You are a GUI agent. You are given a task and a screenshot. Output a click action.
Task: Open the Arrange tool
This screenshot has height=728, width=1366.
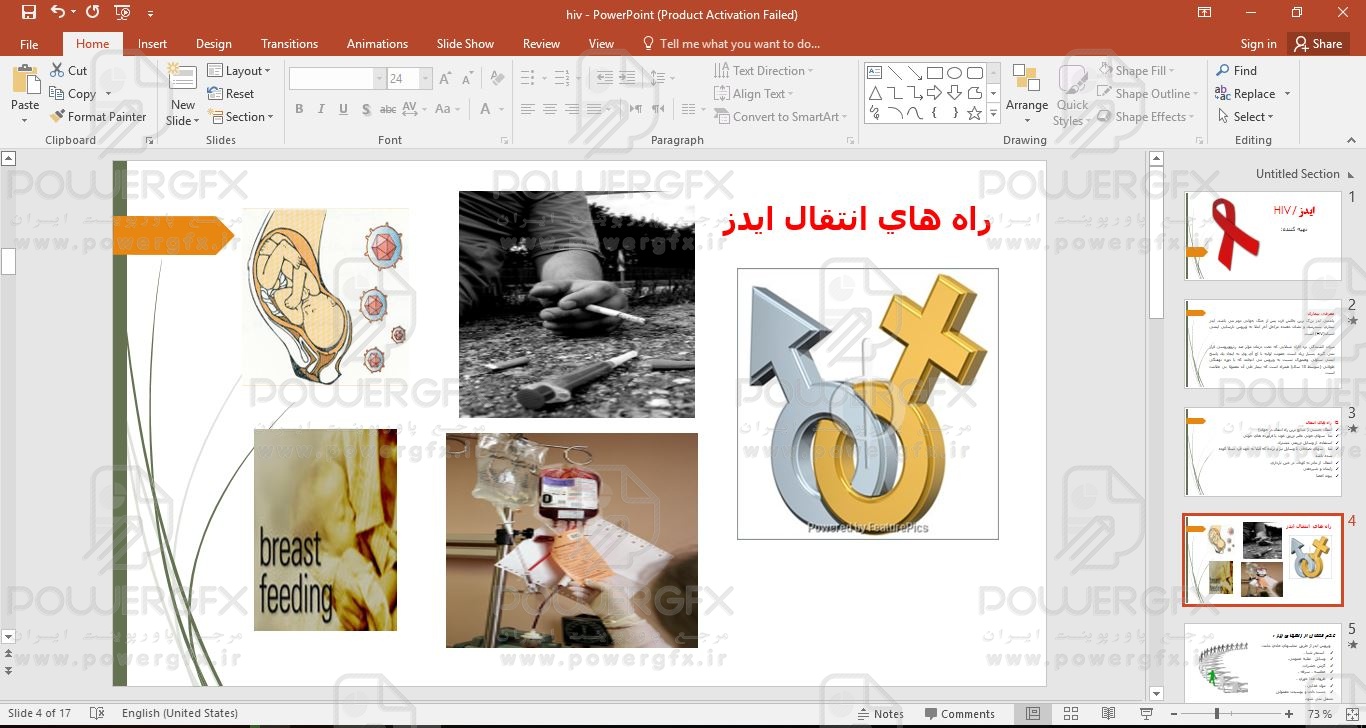tap(1026, 90)
